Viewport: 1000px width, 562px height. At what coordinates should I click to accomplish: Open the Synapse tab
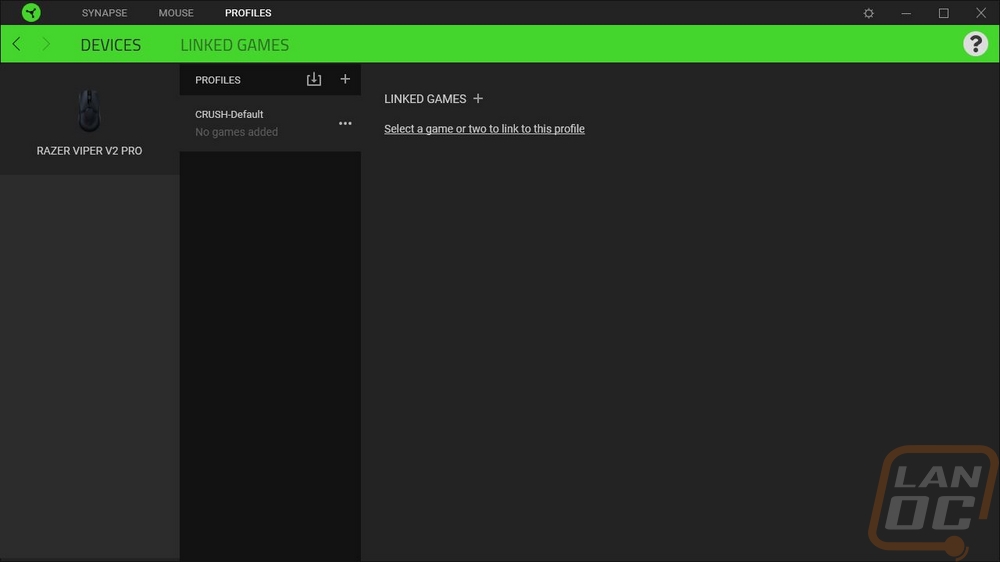pos(104,13)
